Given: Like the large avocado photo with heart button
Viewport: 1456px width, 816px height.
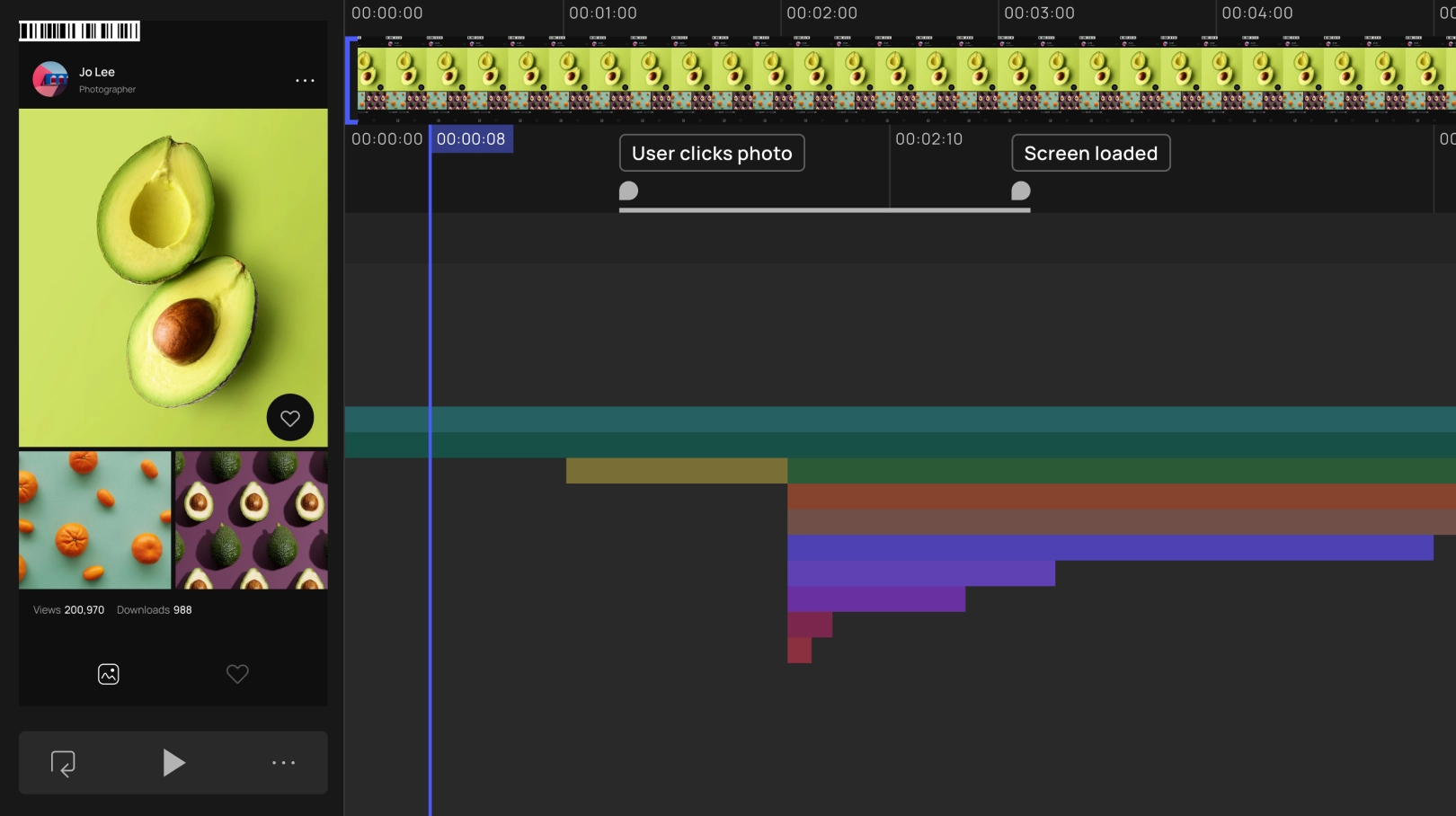Looking at the screenshot, I should (x=289, y=418).
